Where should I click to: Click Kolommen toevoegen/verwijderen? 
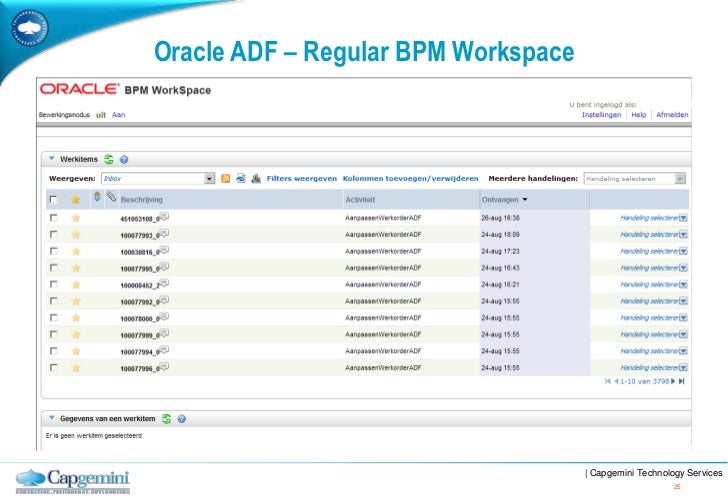pos(410,178)
